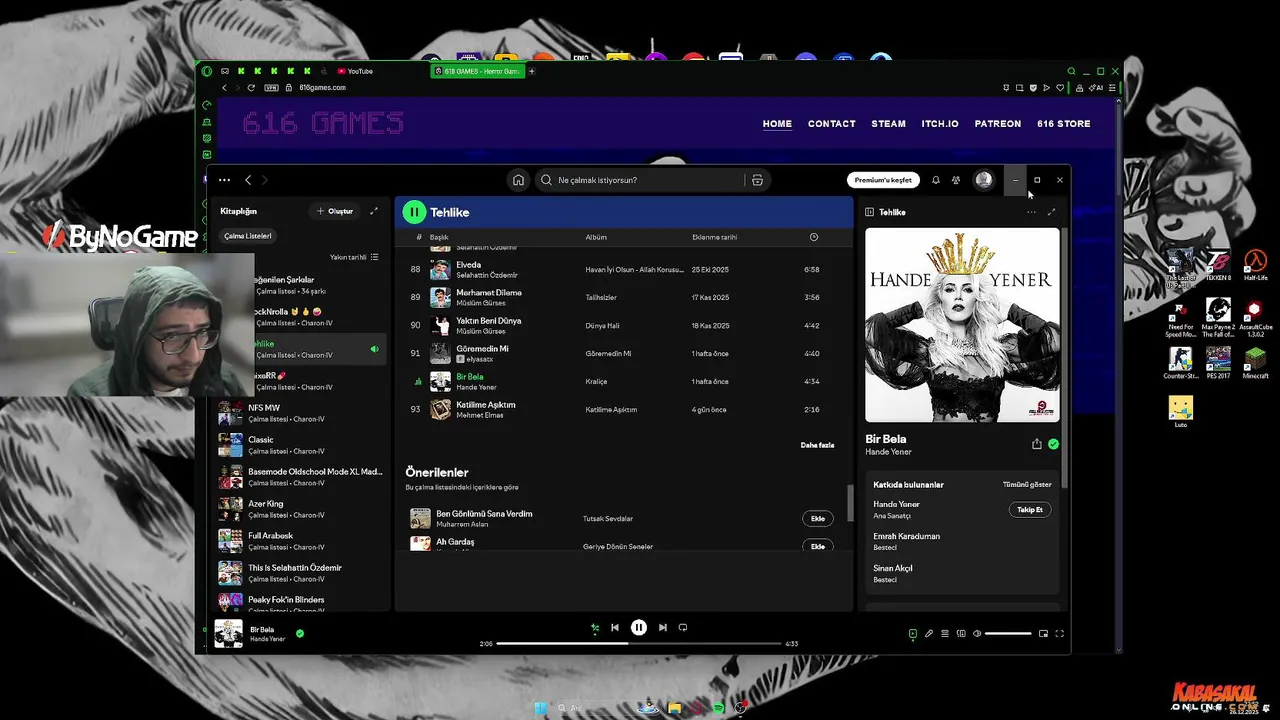Collapse the Tehlike now playing side panel
The height and width of the screenshot is (720, 1280).
tap(869, 212)
